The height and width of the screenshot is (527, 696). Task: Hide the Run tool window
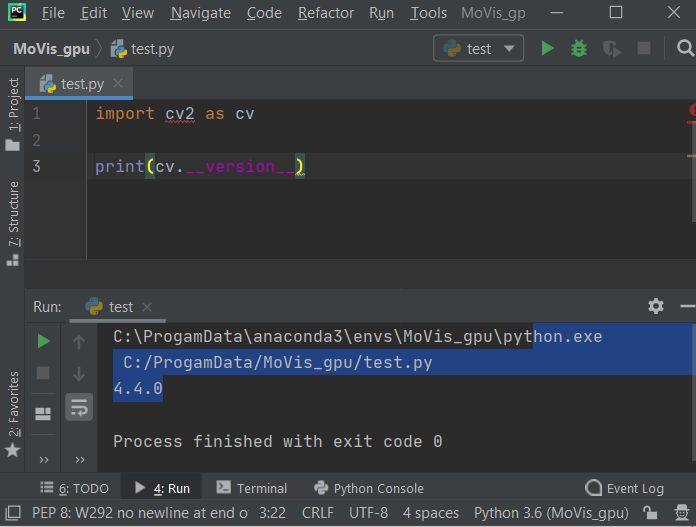click(687, 306)
